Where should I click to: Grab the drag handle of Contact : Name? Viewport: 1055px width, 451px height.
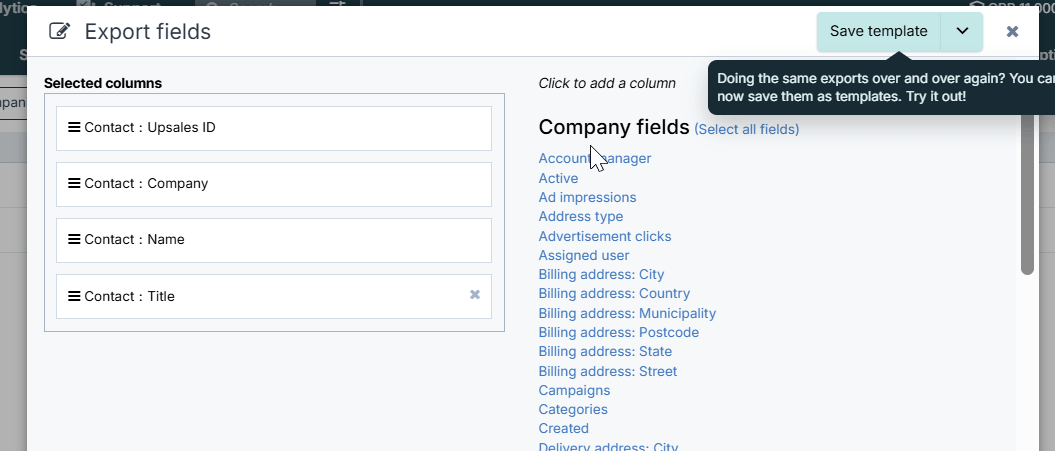tap(74, 240)
